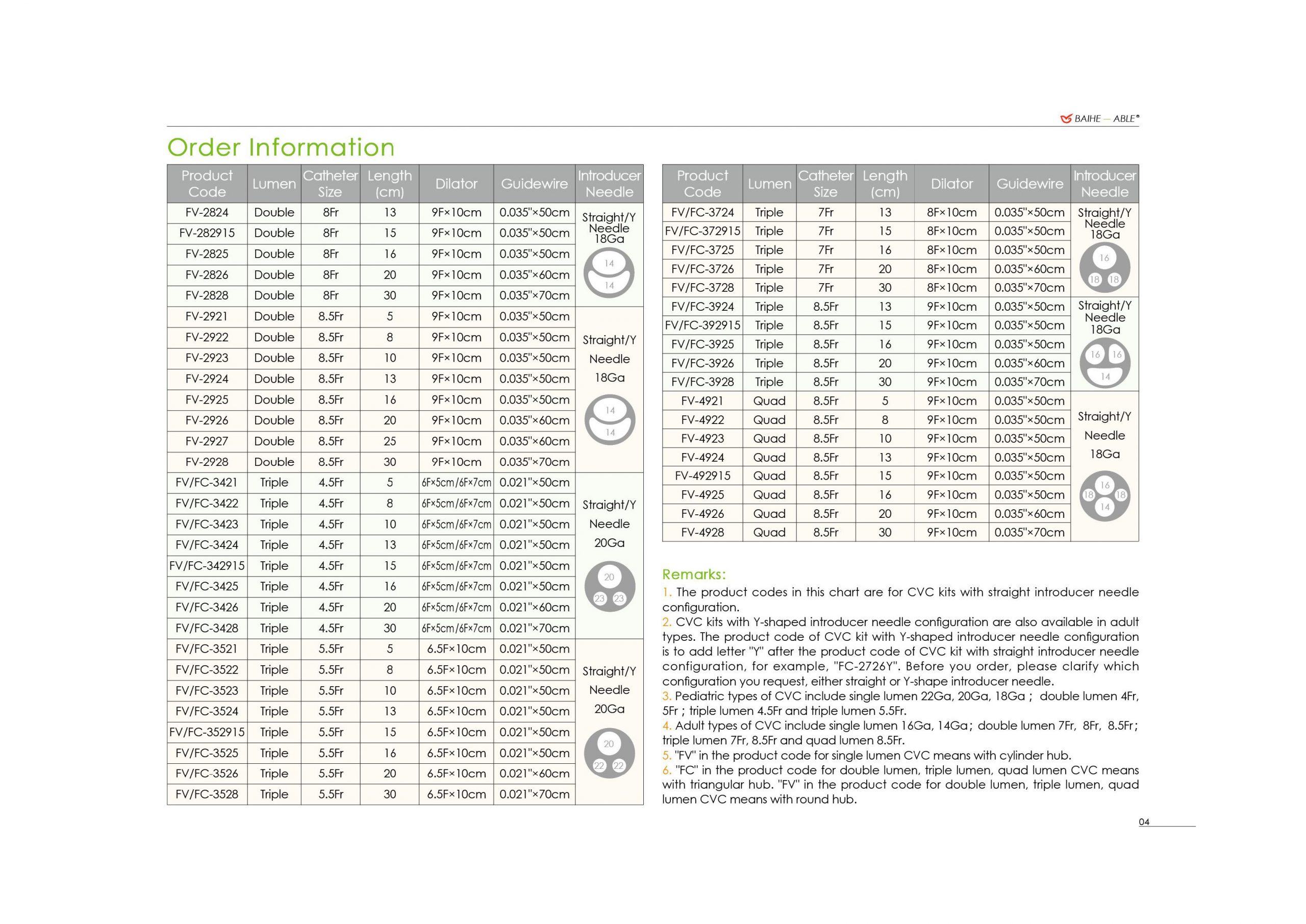Select the product code cell 'FV-2824'
Image resolution: width=1306 pixels, height=924 pixels.
[x=207, y=213]
